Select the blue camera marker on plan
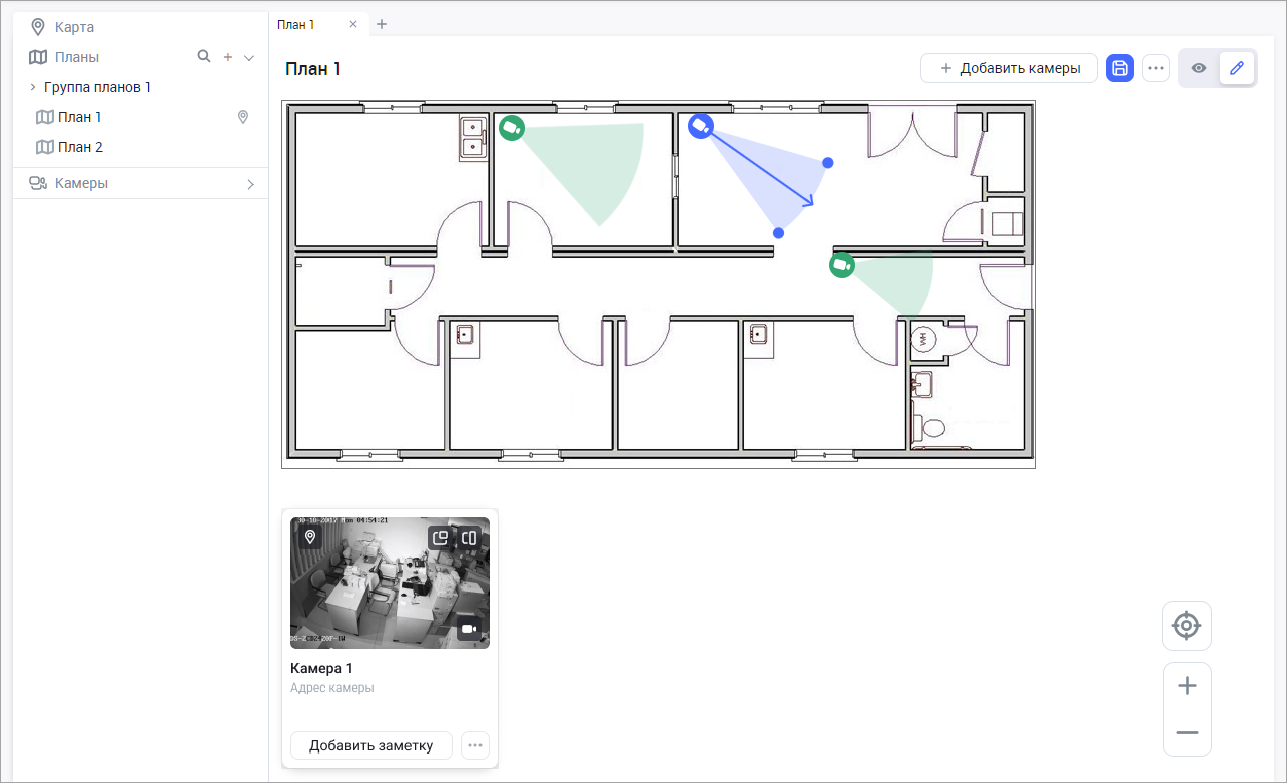The image size is (1287, 783). pos(701,126)
